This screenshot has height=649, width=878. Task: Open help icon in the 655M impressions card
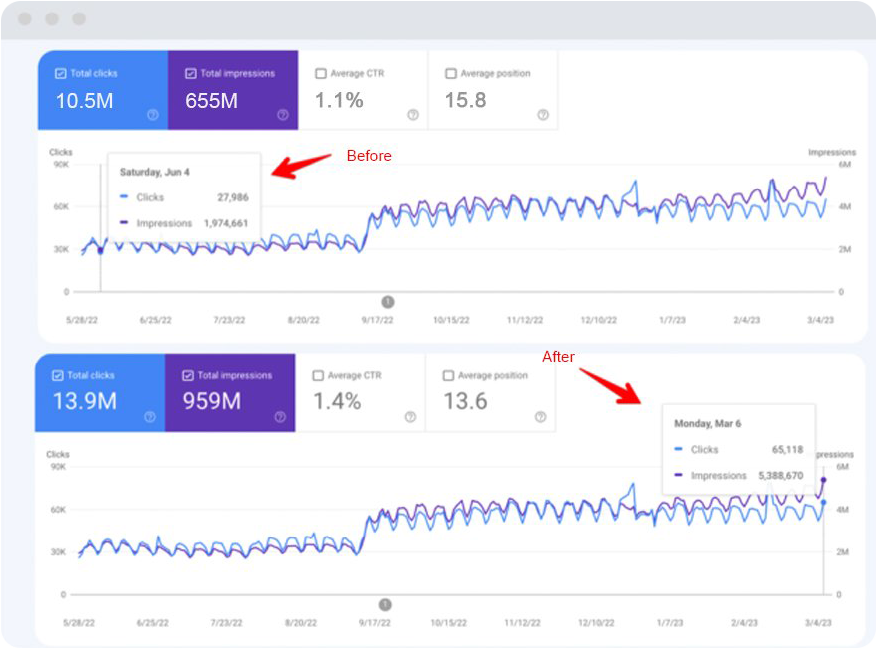(x=282, y=115)
